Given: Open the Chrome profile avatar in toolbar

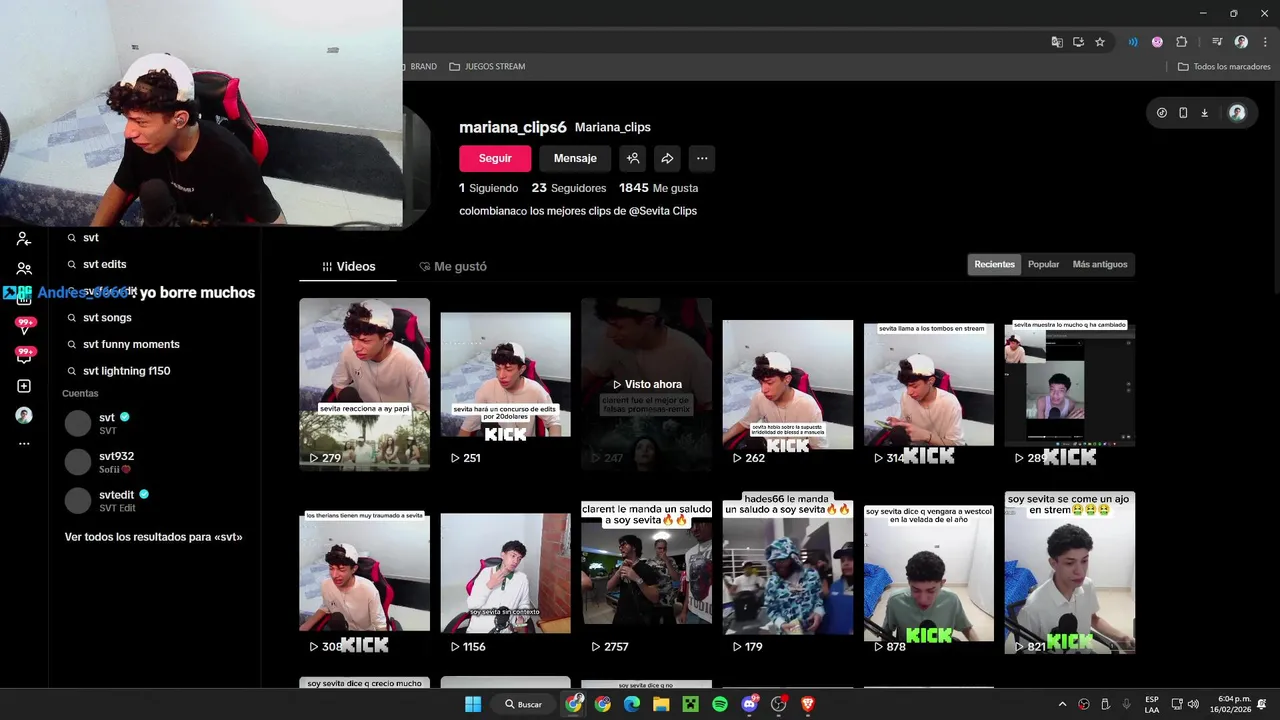Looking at the screenshot, I should click(x=1241, y=42).
